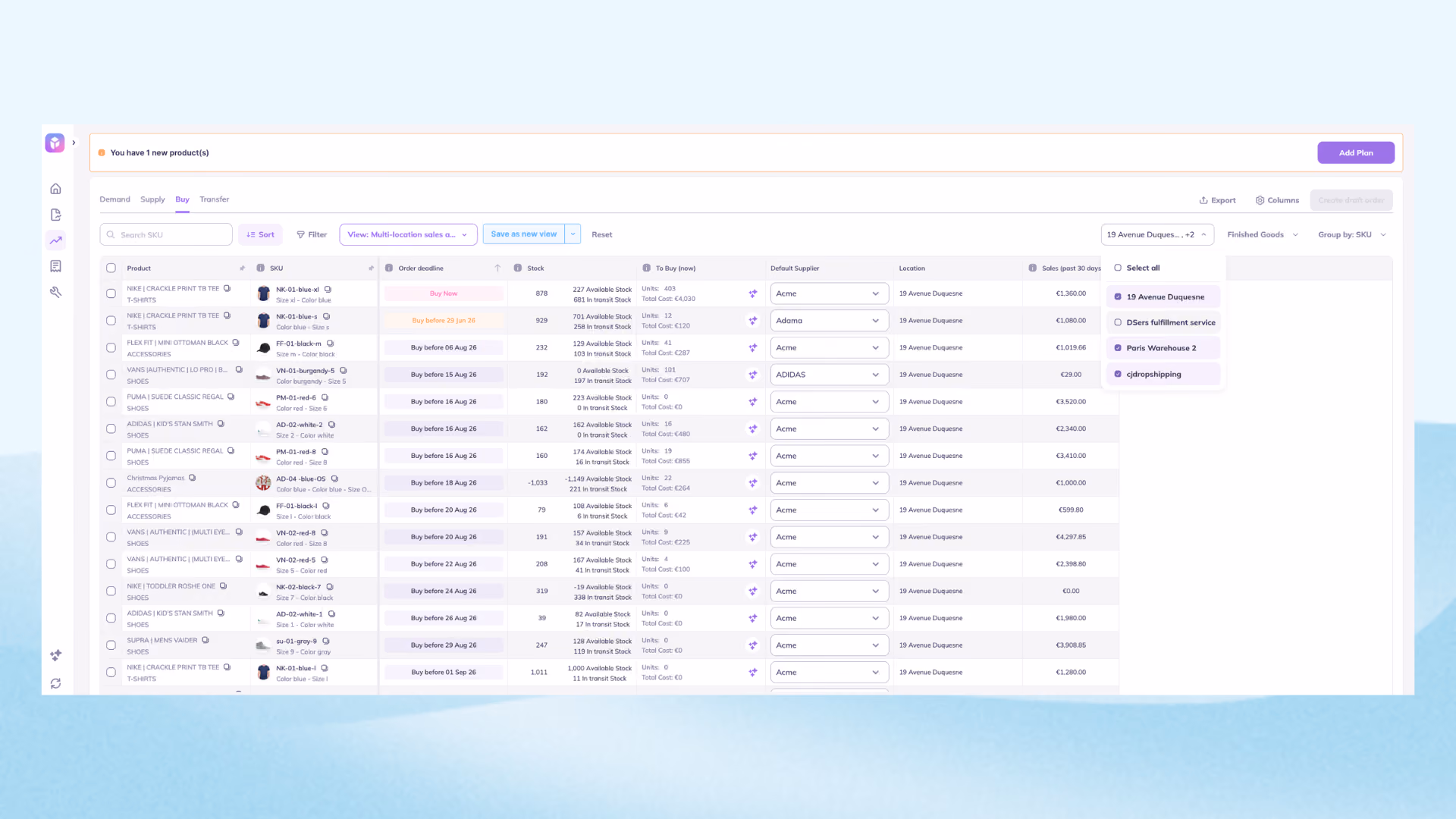
Task: Uncheck the Paris Warehouse 2 location
Action: click(1118, 348)
